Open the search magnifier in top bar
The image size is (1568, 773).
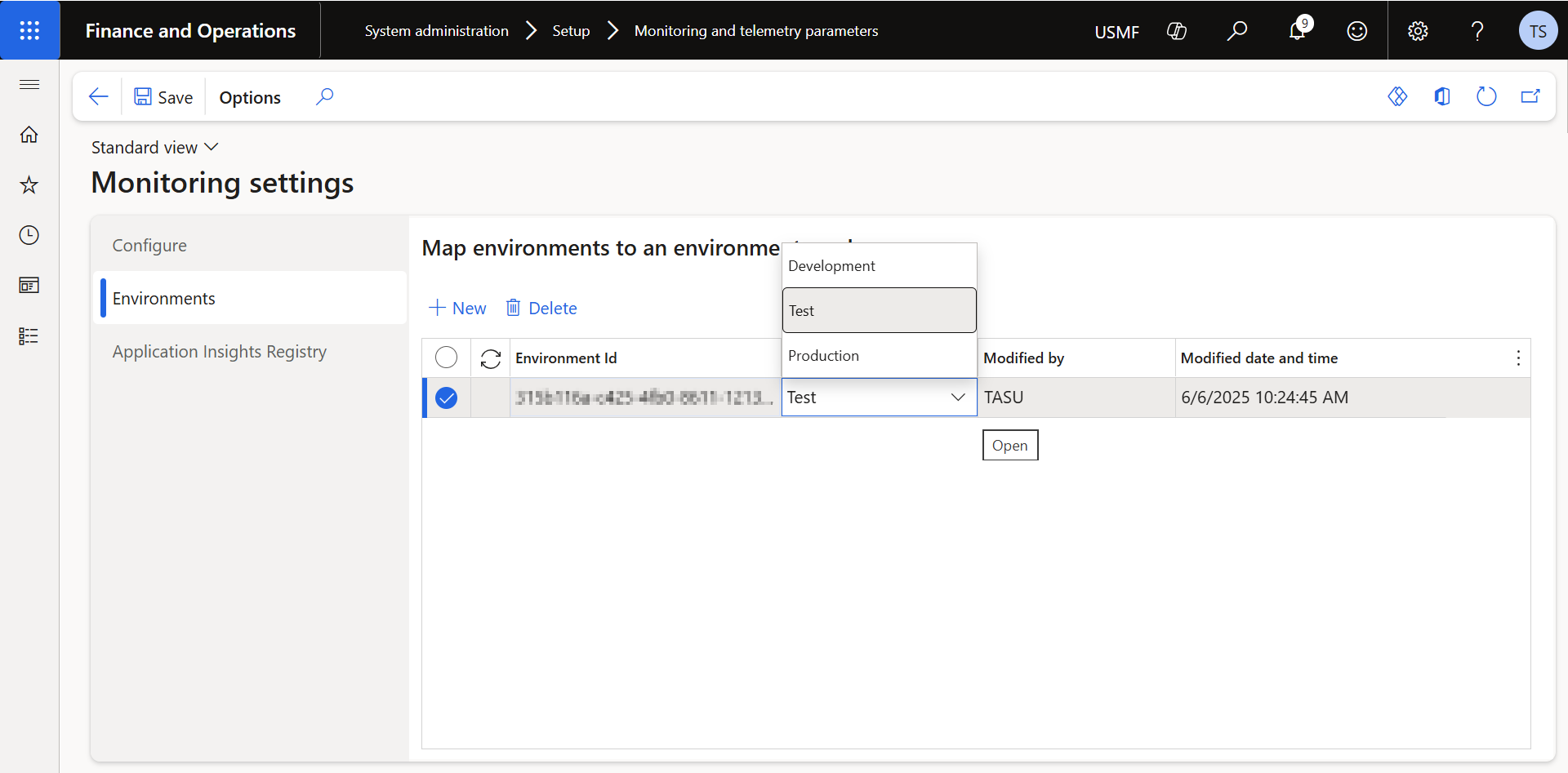(1237, 31)
